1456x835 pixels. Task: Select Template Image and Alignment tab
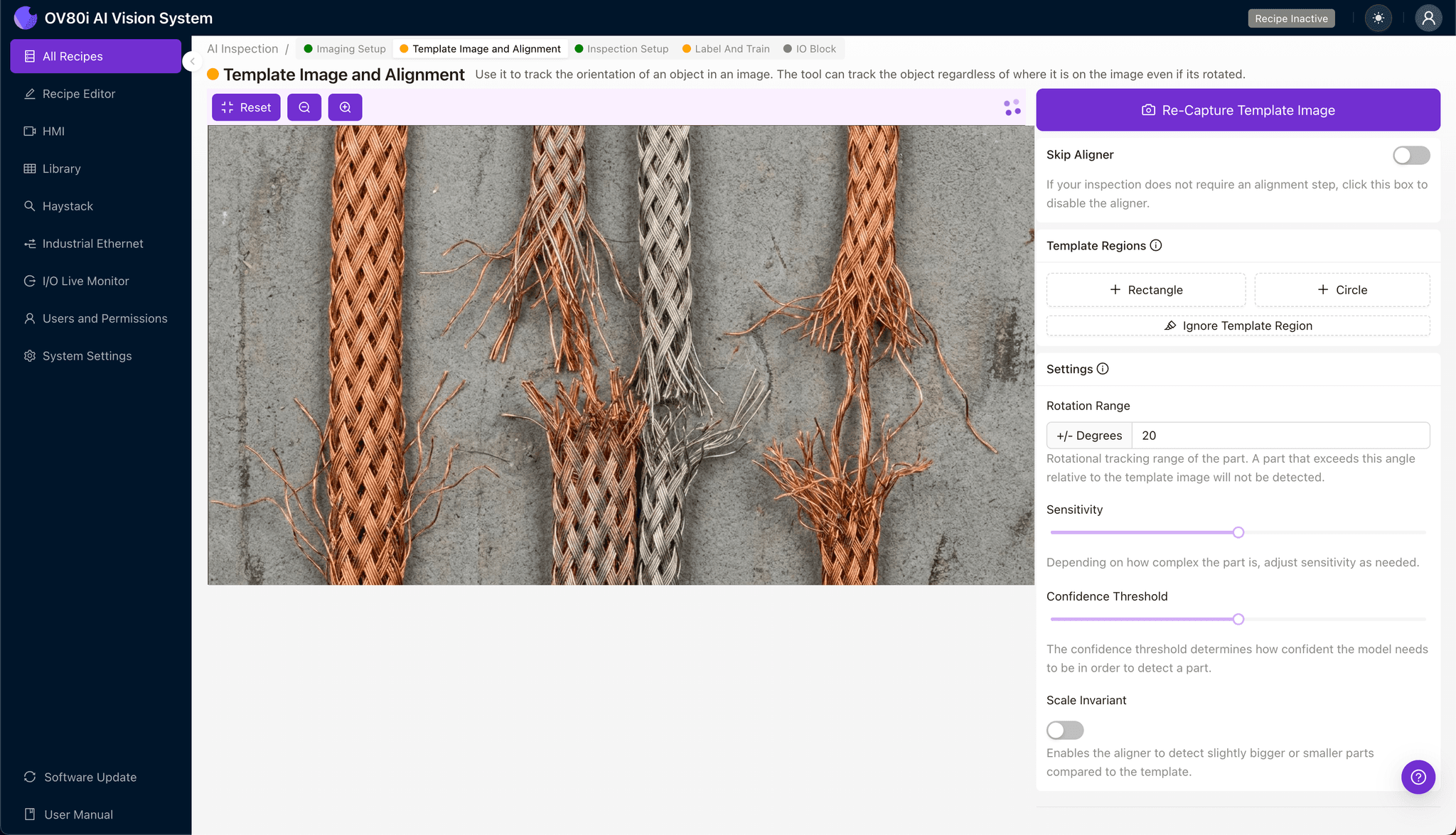(480, 49)
